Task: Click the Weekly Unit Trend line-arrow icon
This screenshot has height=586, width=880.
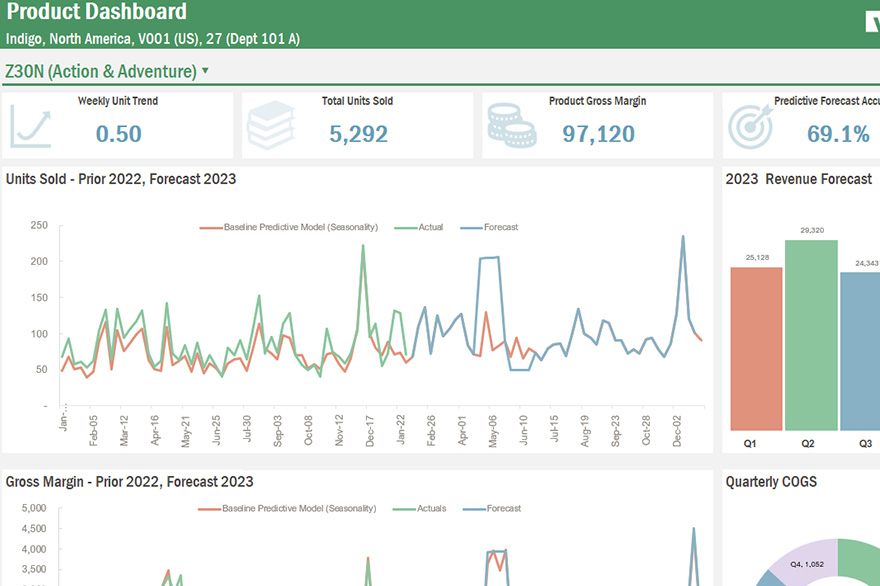Action: point(31,127)
